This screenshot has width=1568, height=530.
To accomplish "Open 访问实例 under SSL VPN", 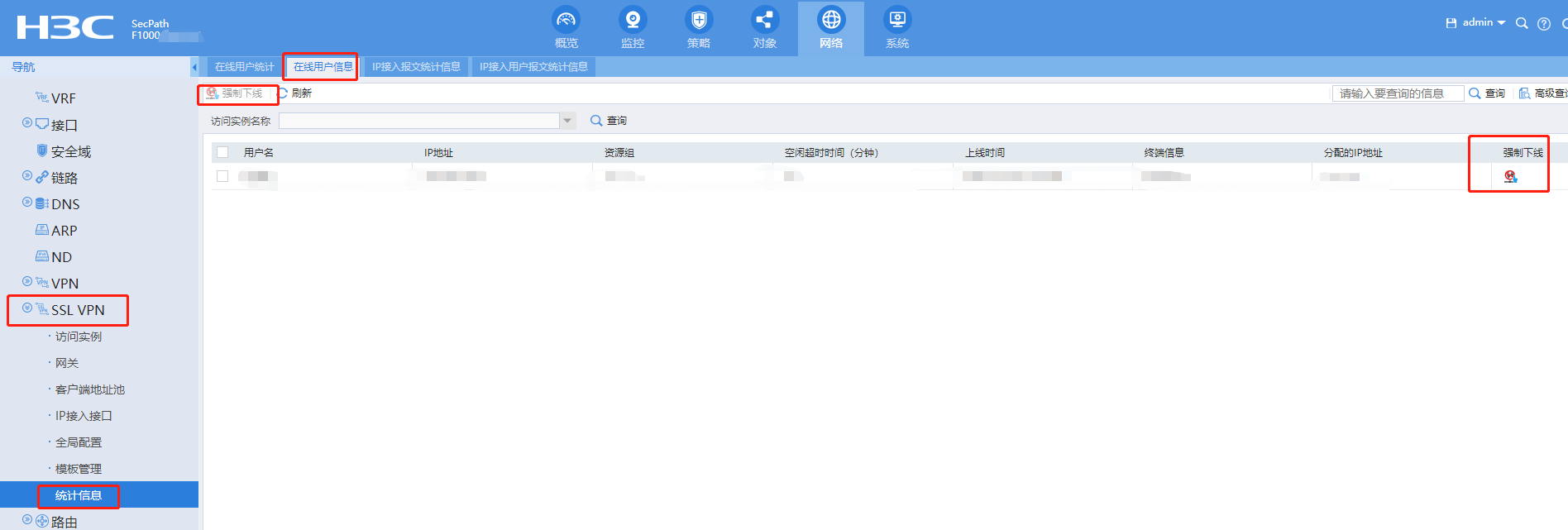I will tap(79, 337).
